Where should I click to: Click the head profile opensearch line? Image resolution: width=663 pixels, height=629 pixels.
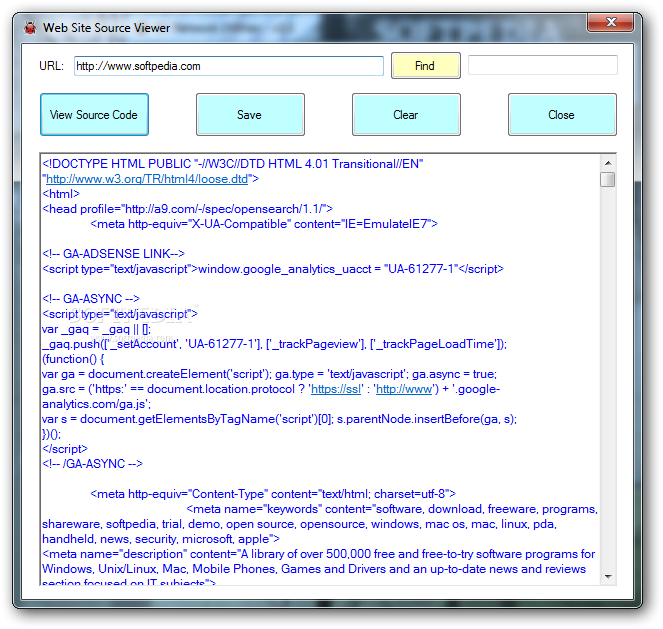[x=187, y=209]
